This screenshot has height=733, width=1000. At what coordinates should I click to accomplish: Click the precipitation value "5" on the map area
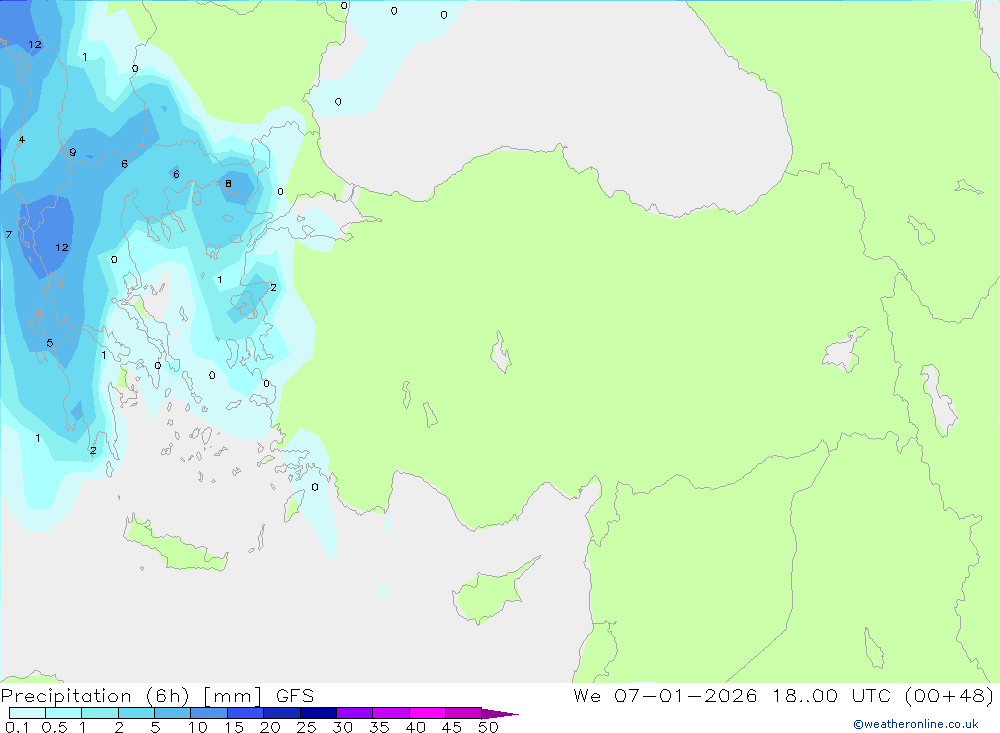(50, 343)
